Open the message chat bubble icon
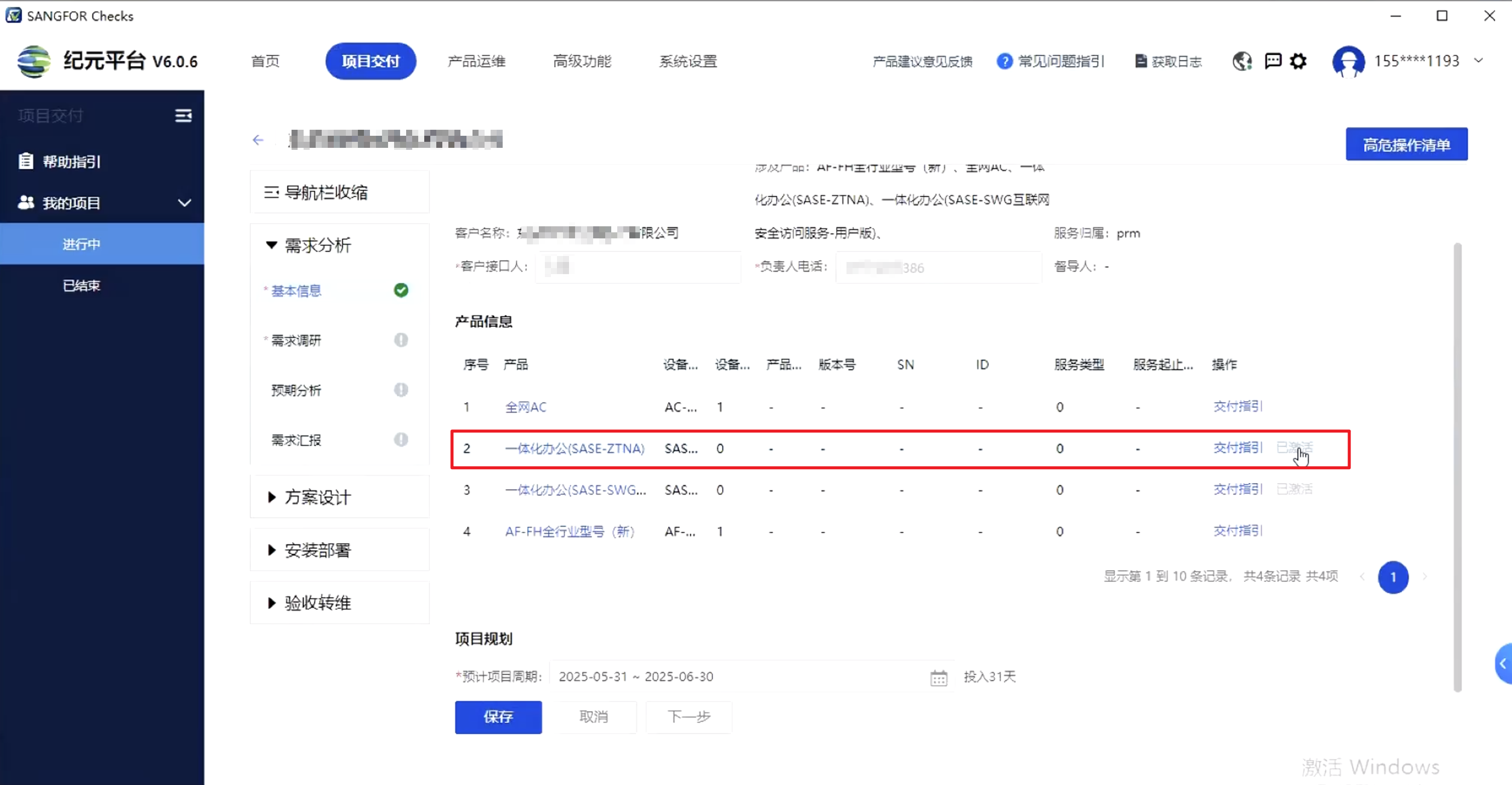Image resolution: width=1512 pixels, height=785 pixels. (1273, 61)
